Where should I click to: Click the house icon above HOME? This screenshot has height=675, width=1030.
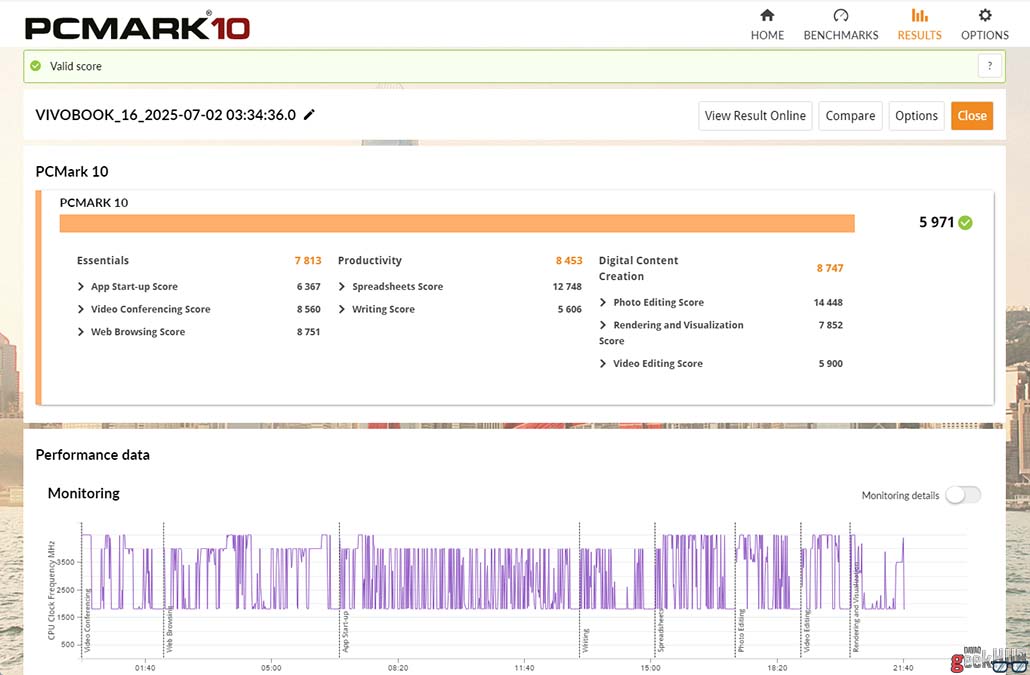(767, 15)
